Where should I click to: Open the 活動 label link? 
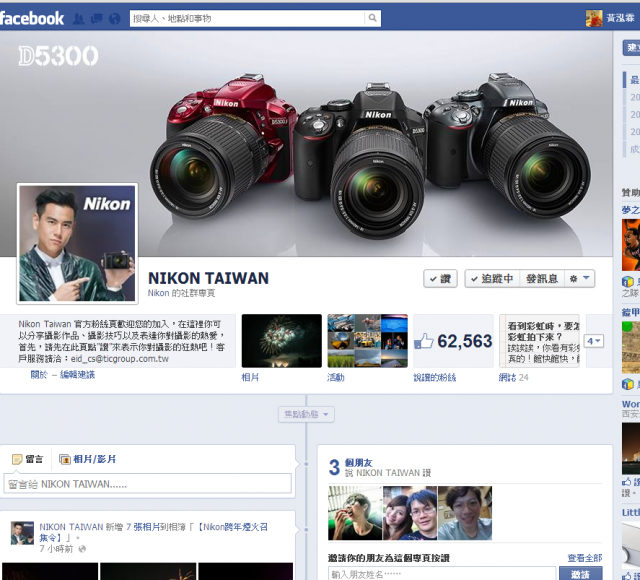pyautogui.click(x=336, y=378)
